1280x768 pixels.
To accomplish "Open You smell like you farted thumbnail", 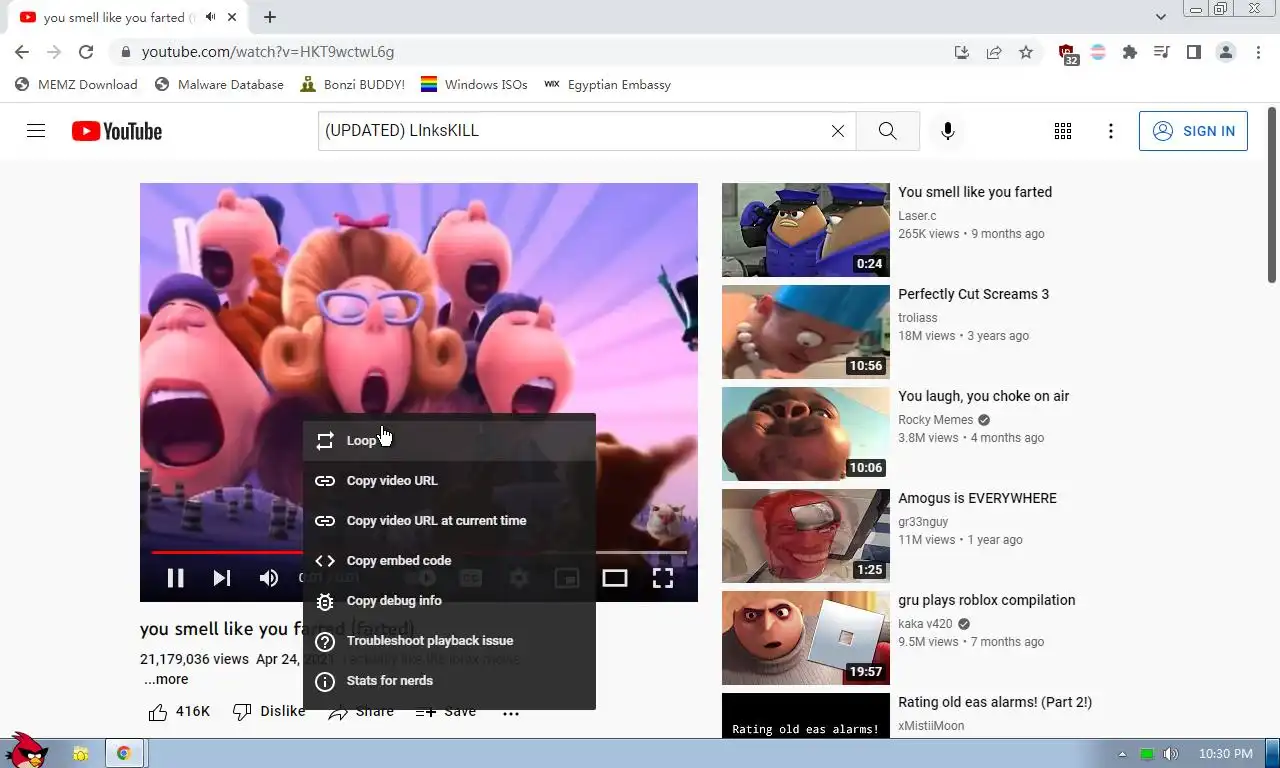I will pos(806,230).
